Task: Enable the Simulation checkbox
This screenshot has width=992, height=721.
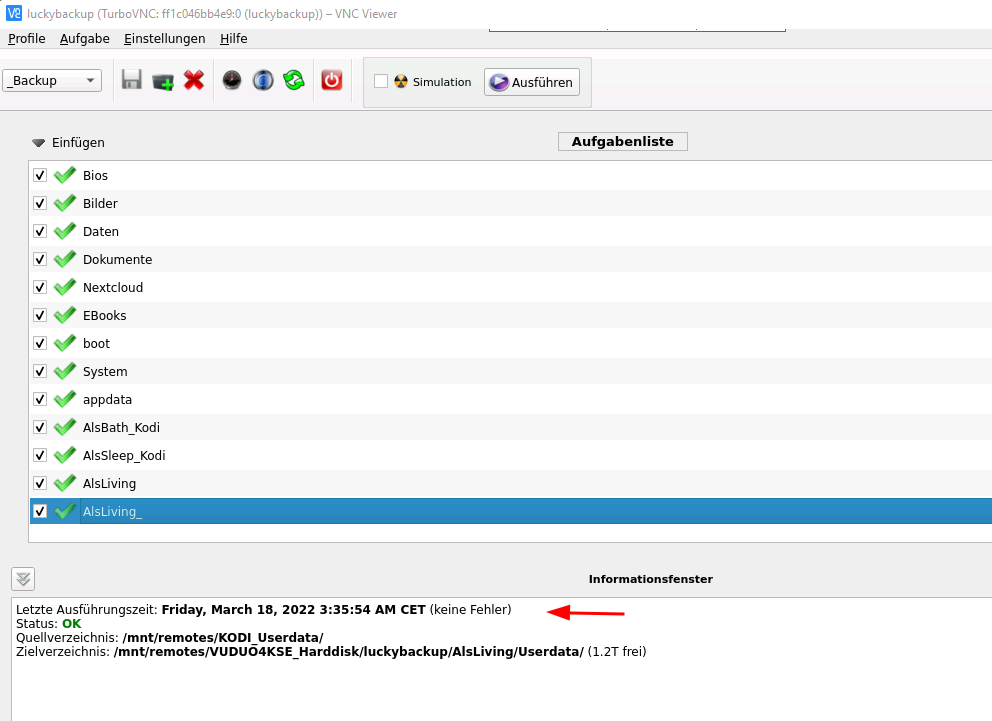Action: [381, 82]
